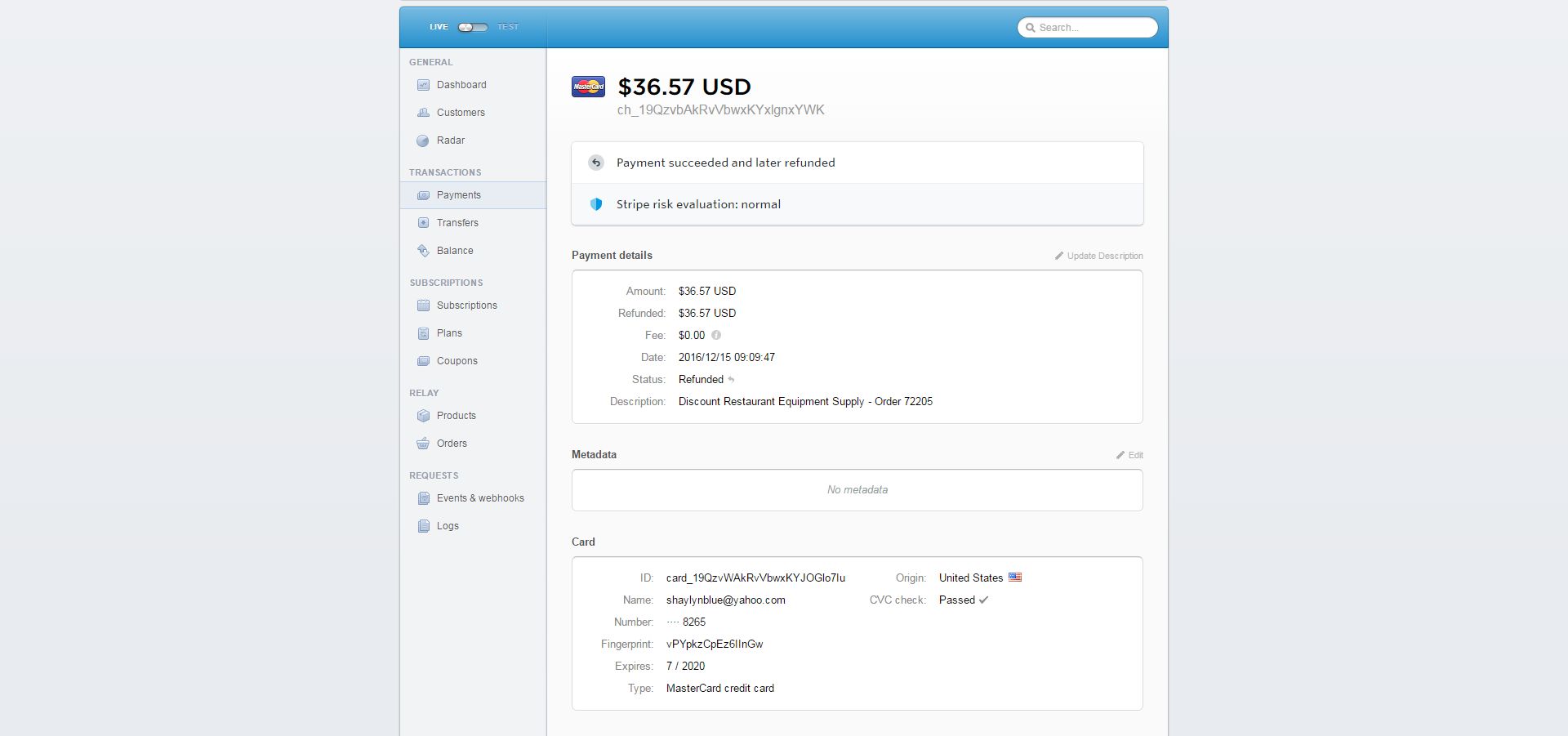Click the card number ending 8265

coord(686,622)
